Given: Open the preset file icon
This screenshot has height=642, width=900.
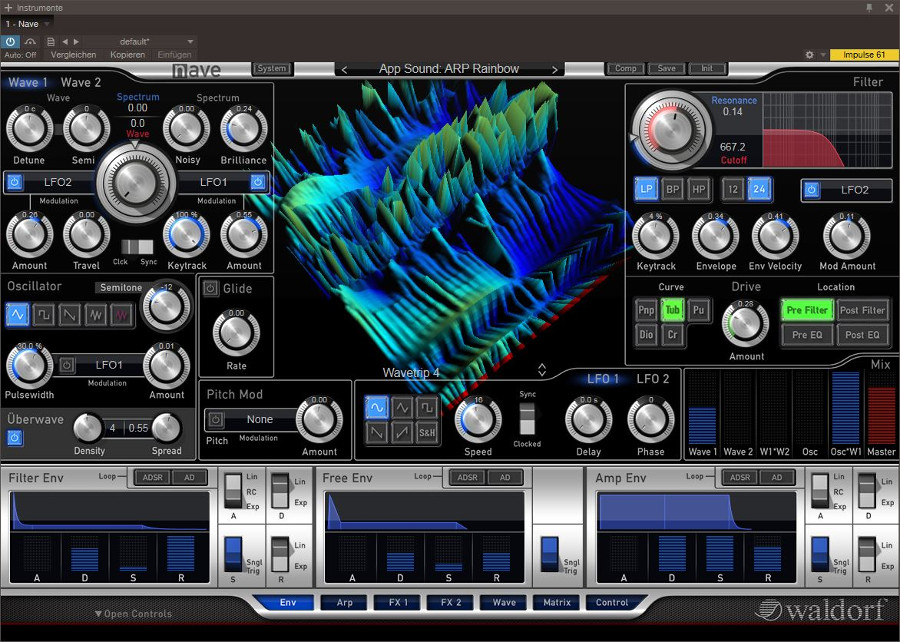Looking at the screenshot, I should coord(51,41).
